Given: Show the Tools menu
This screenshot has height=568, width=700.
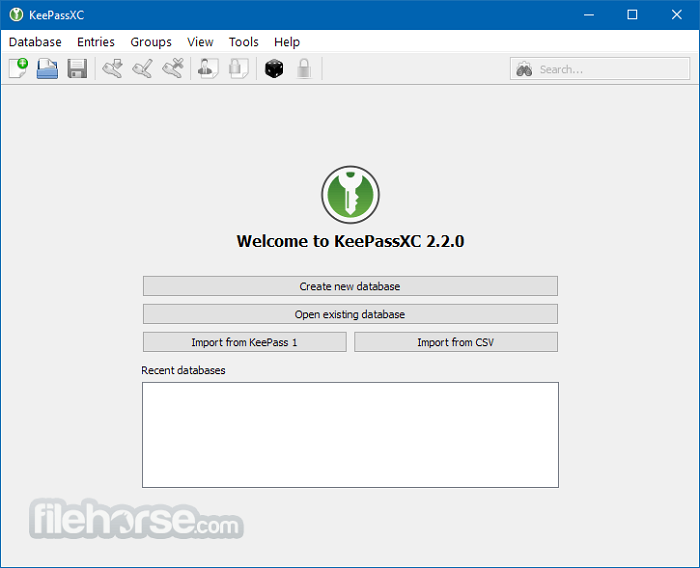Looking at the screenshot, I should point(243,42).
